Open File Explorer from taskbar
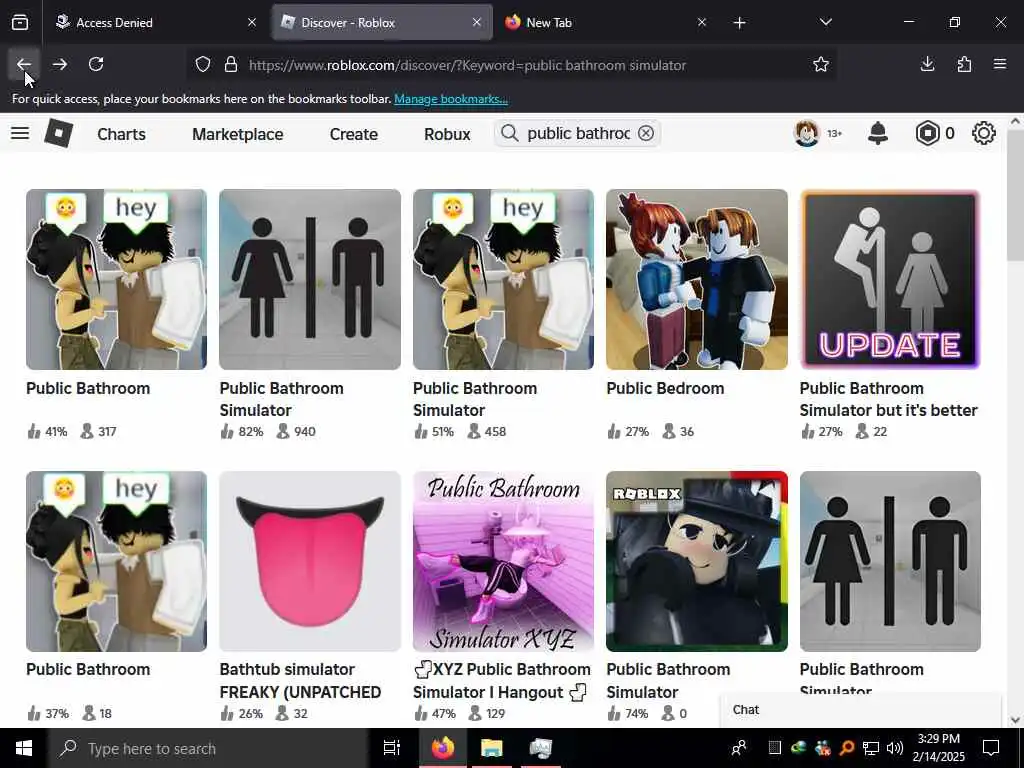The image size is (1024, 768). click(491, 748)
